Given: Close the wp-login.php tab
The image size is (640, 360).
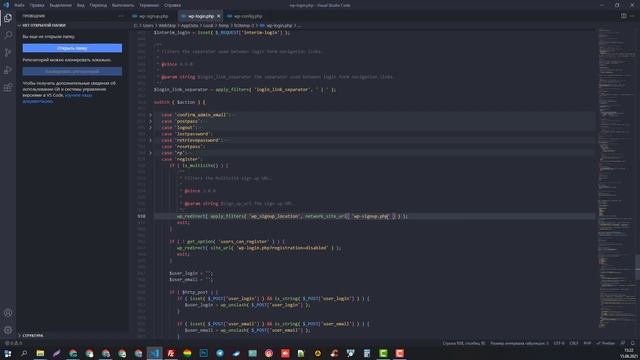Looking at the screenshot, I should point(218,16).
